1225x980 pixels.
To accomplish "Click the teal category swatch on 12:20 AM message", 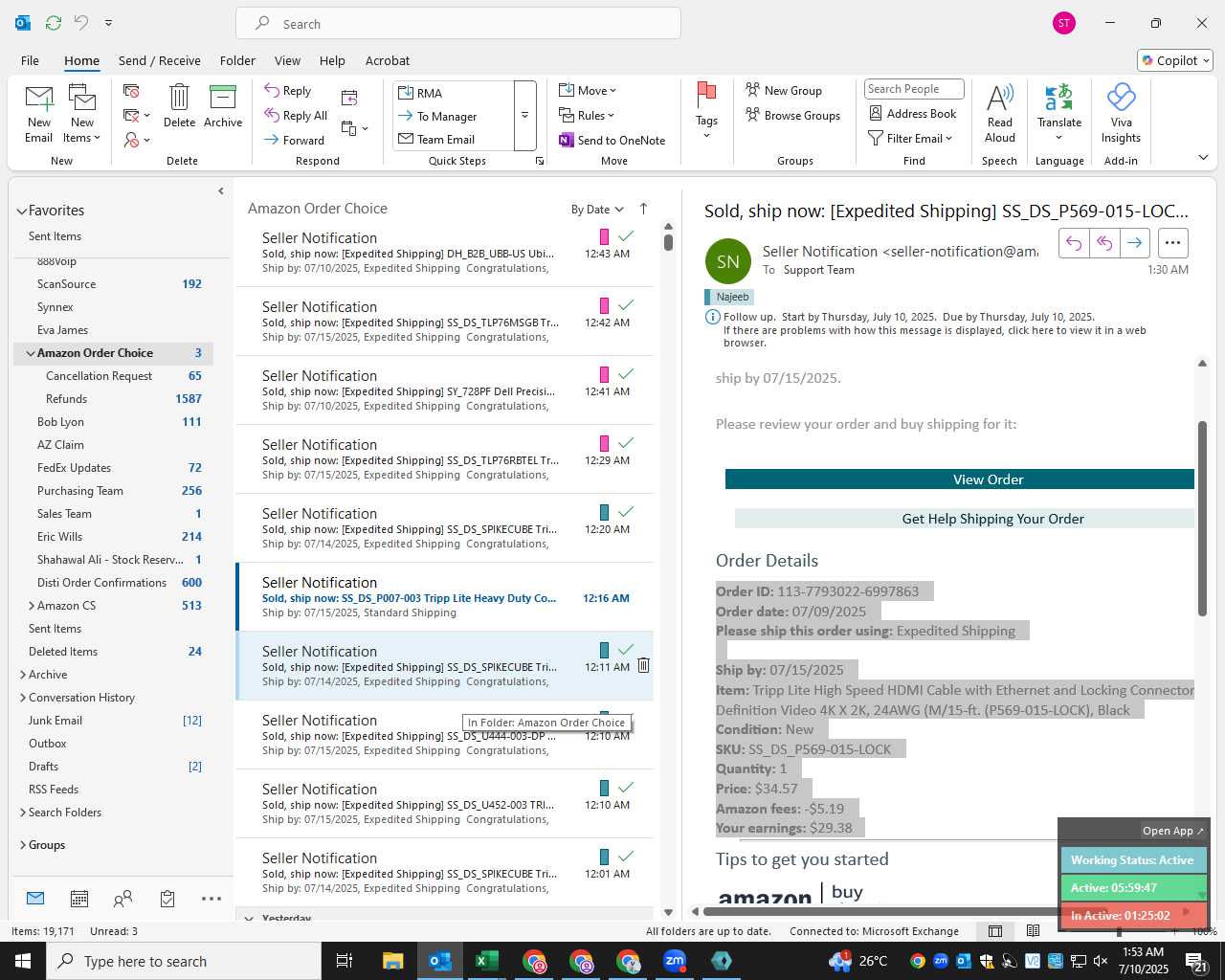I will [x=604, y=512].
